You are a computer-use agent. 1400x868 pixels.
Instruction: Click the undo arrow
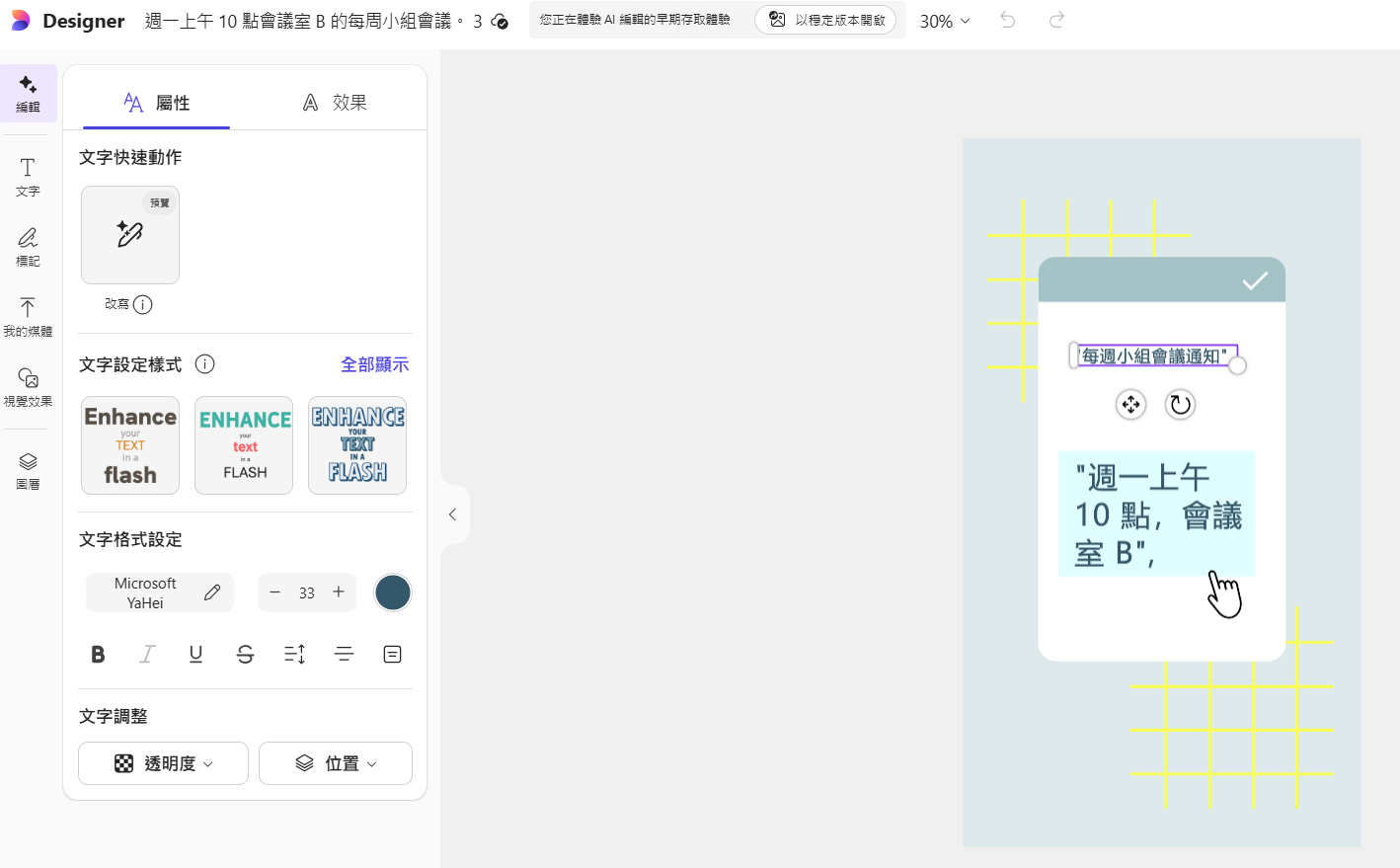coord(1007,20)
